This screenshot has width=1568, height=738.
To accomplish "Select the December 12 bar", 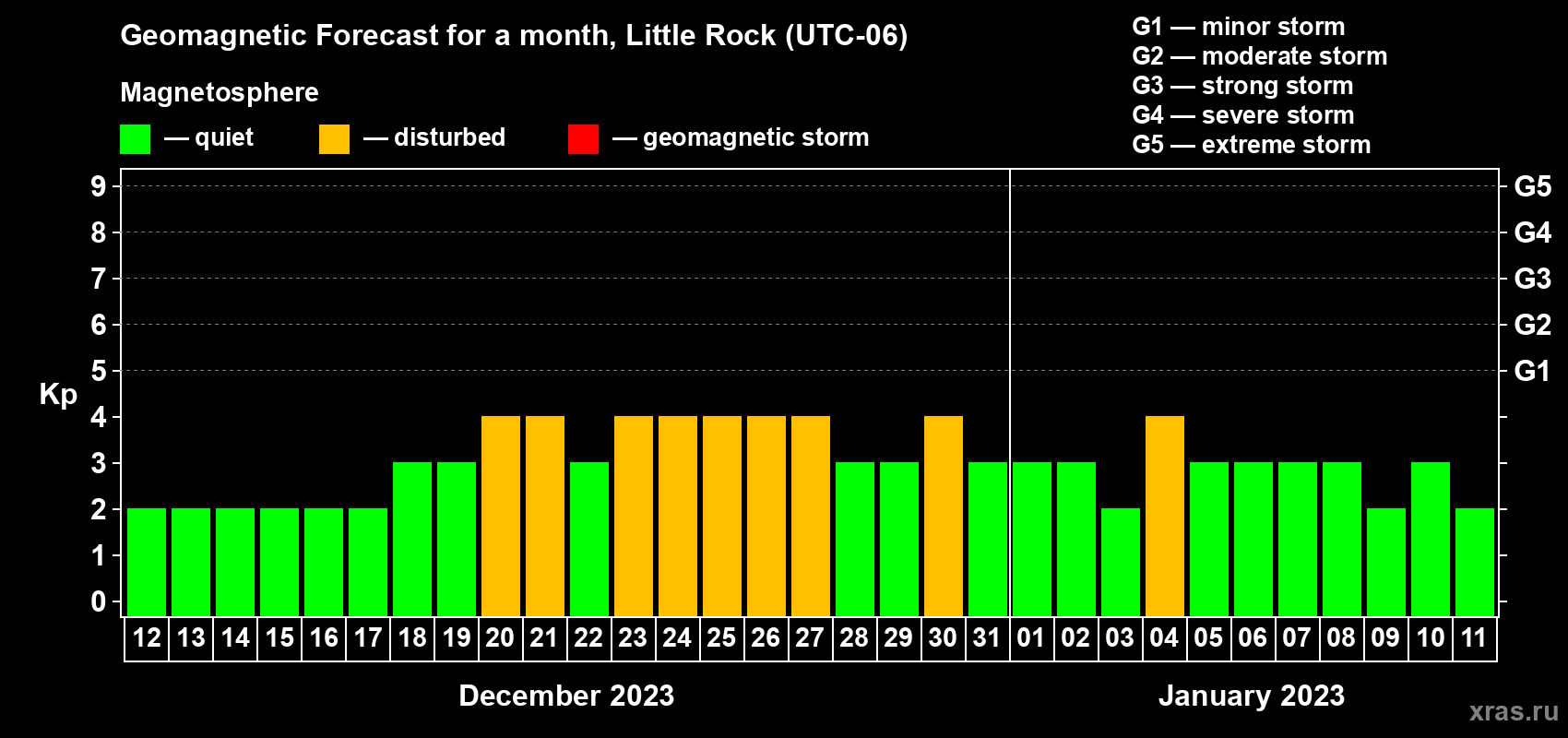I will (x=147, y=562).
